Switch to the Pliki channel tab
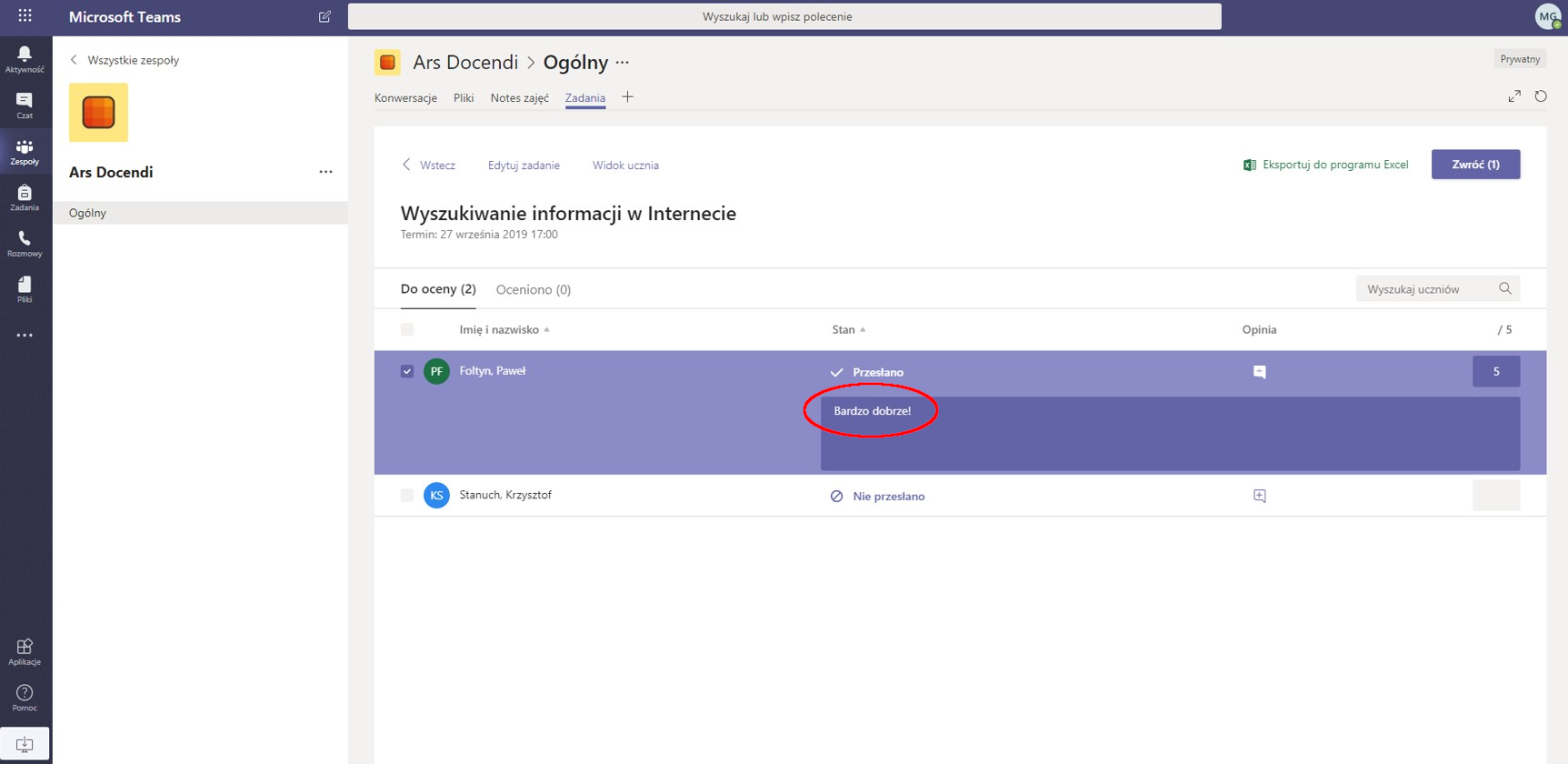 coord(464,98)
